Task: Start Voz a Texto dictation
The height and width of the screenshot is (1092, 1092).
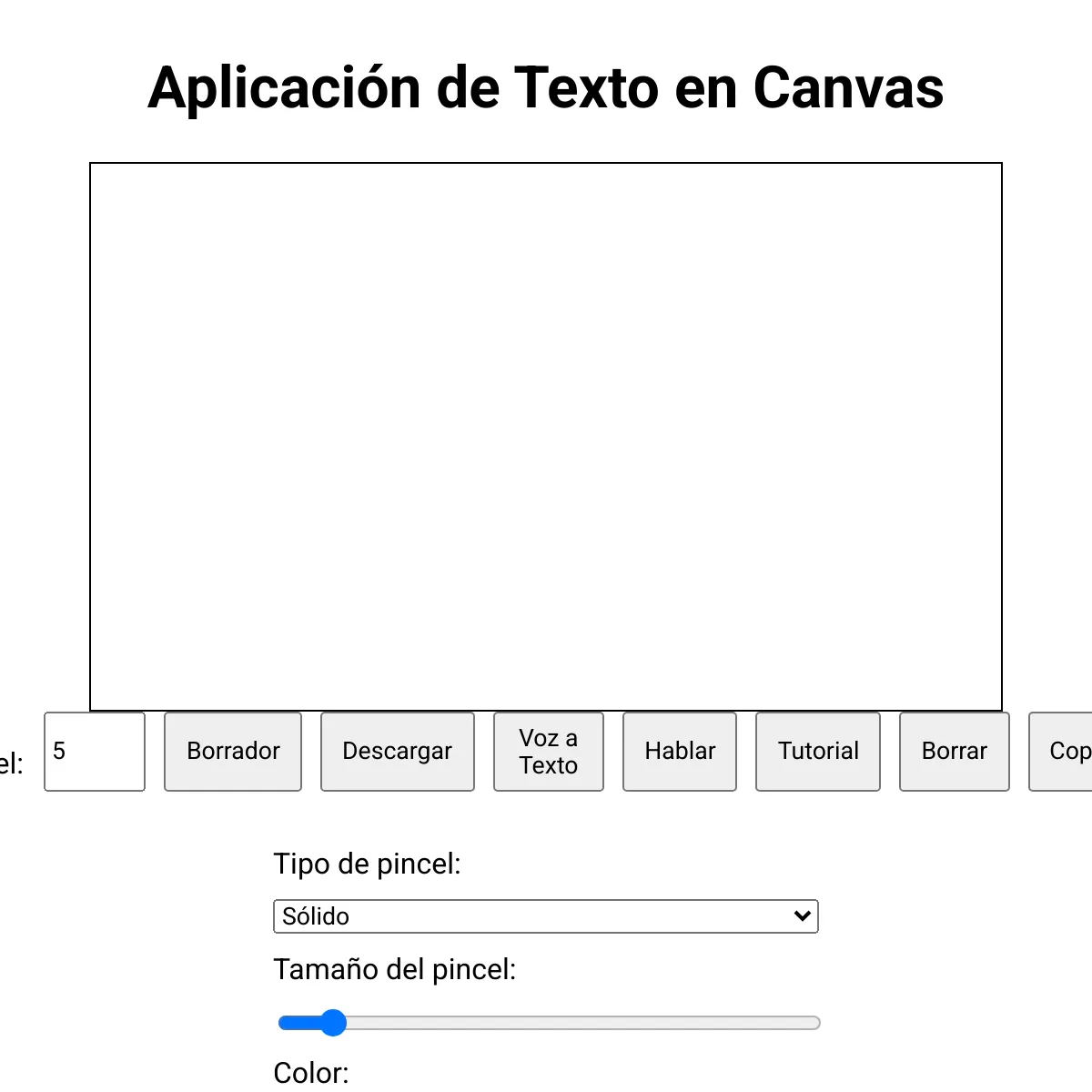Action: tap(549, 752)
